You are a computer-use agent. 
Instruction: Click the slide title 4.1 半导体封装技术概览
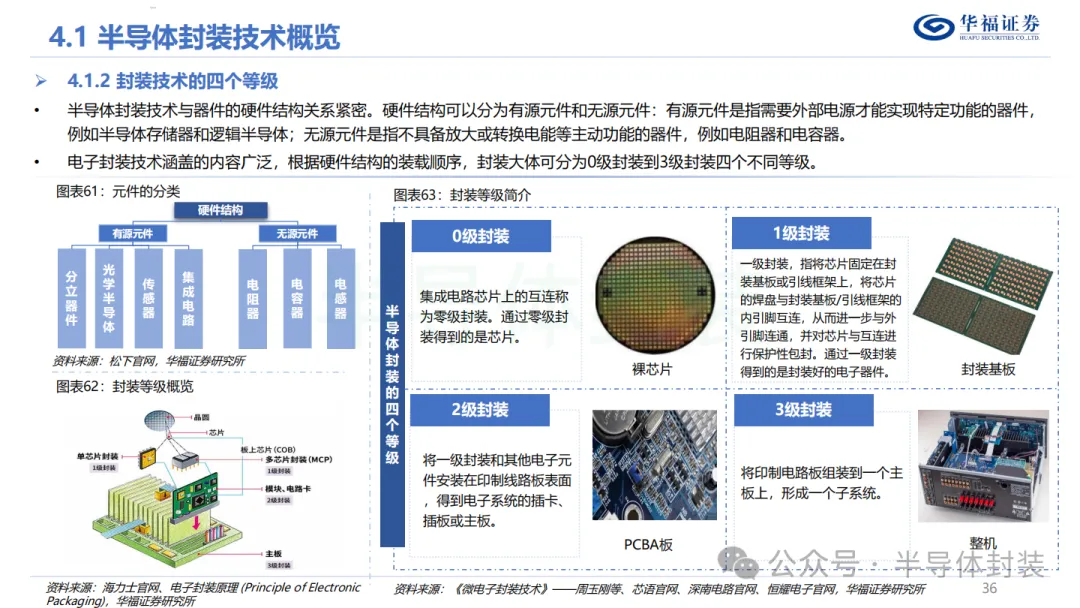click(194, 37)
